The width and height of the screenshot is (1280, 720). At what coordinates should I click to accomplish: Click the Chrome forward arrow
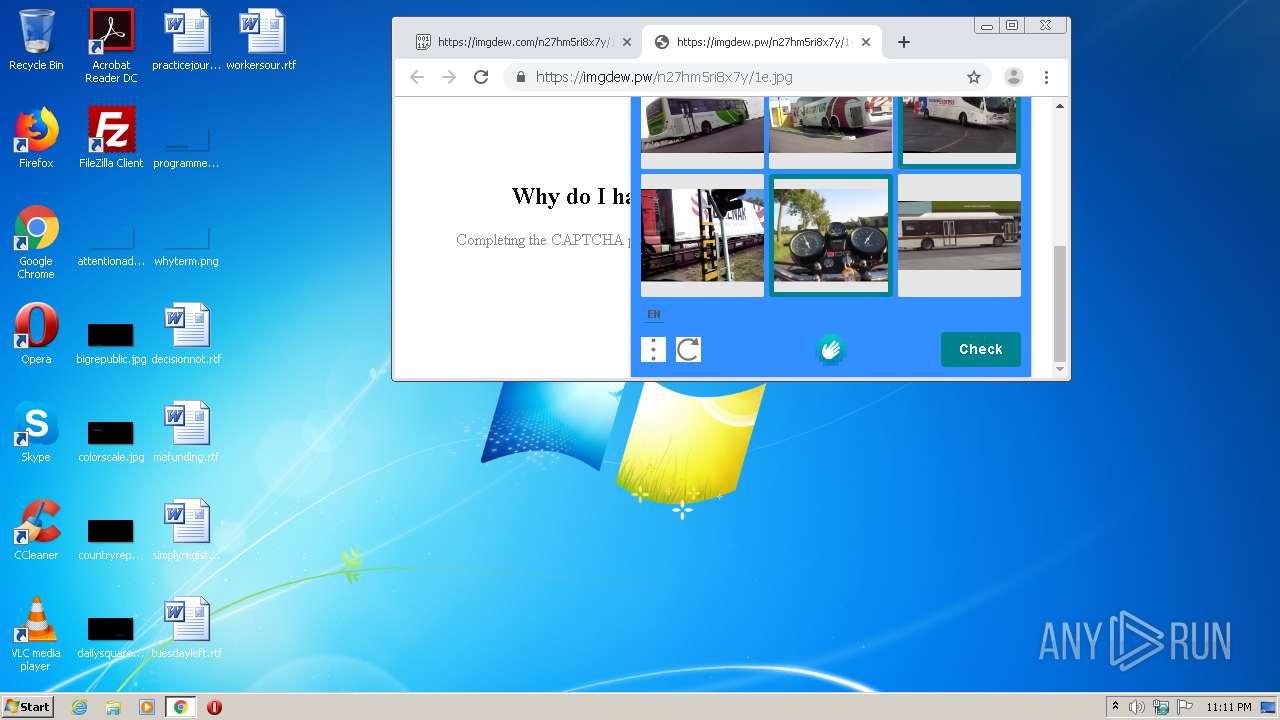pyautogui.click(x=449, y=77)
